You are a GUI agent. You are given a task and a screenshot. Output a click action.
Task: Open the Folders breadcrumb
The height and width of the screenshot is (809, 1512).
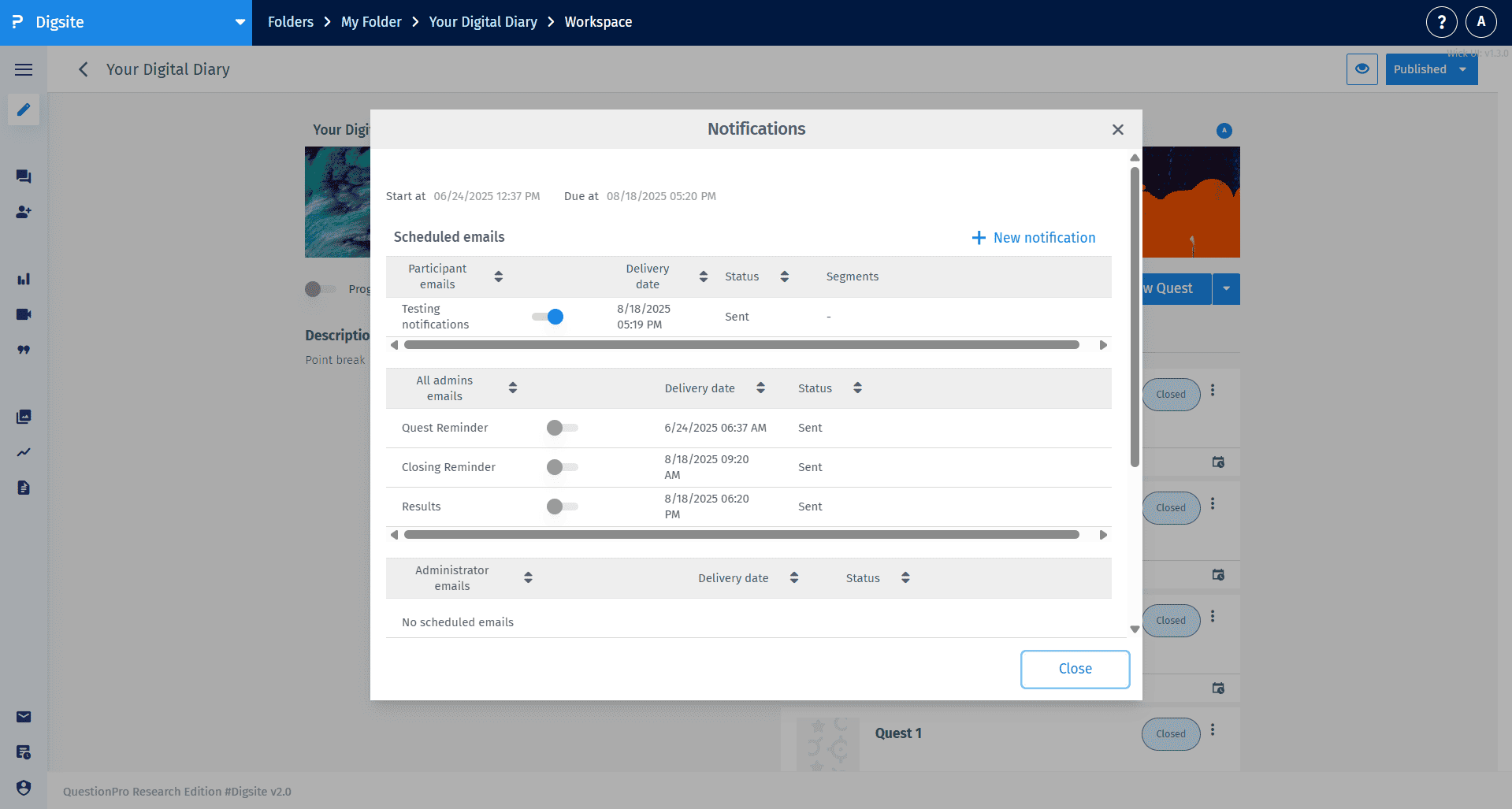pos(290,22)
